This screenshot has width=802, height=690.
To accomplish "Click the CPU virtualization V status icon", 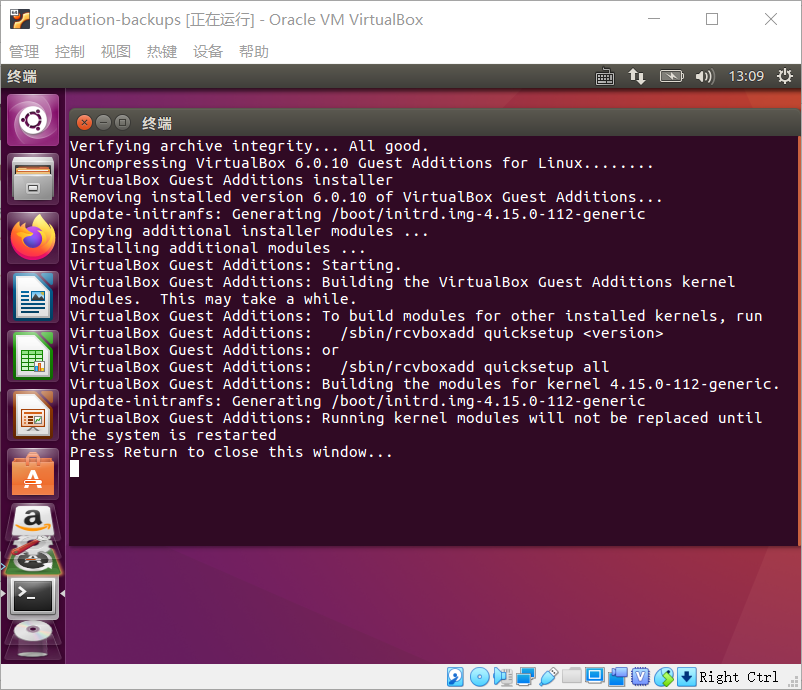I will click(640, 677).
